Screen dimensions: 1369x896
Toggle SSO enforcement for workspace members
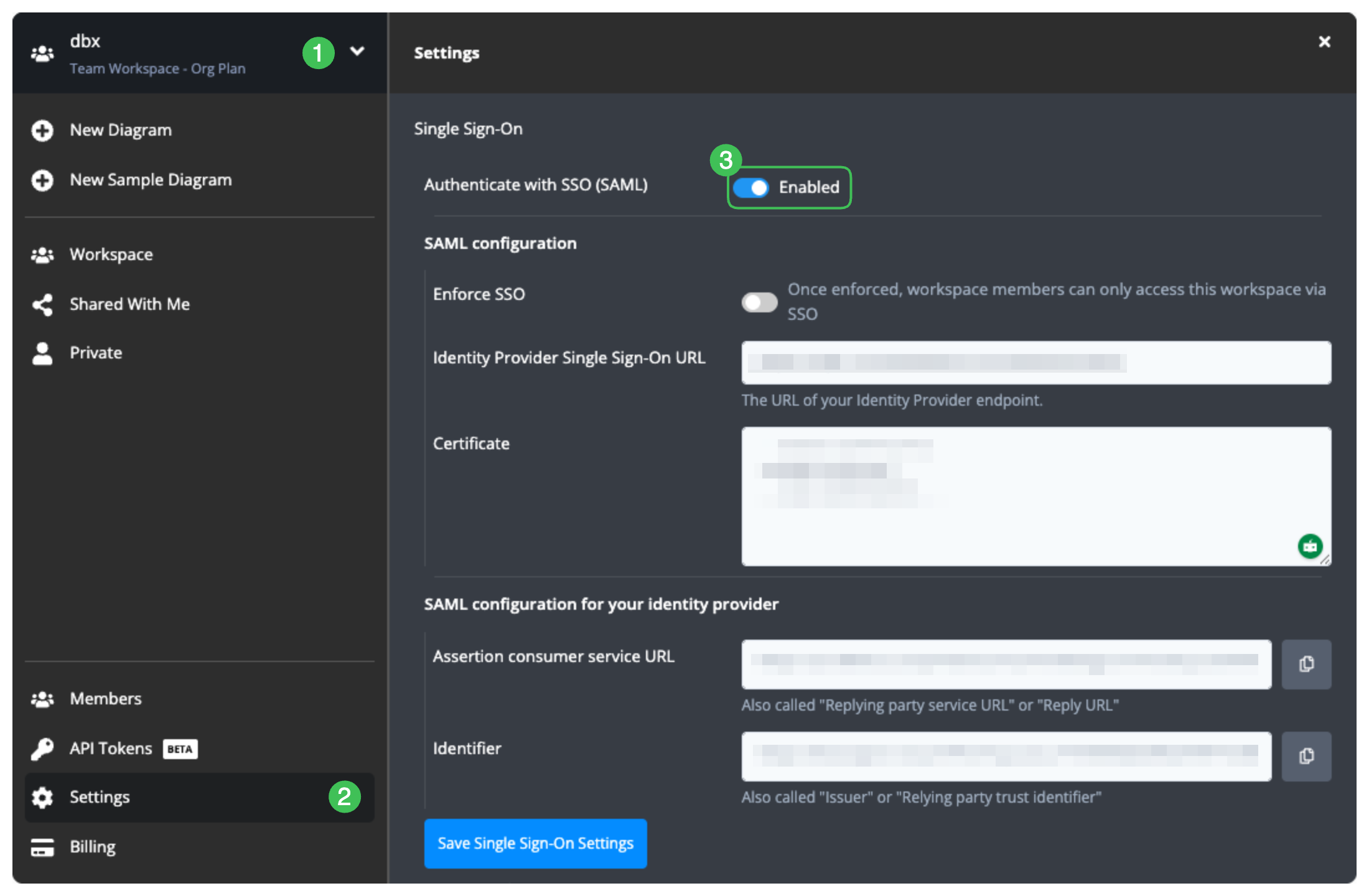[759, 302]
